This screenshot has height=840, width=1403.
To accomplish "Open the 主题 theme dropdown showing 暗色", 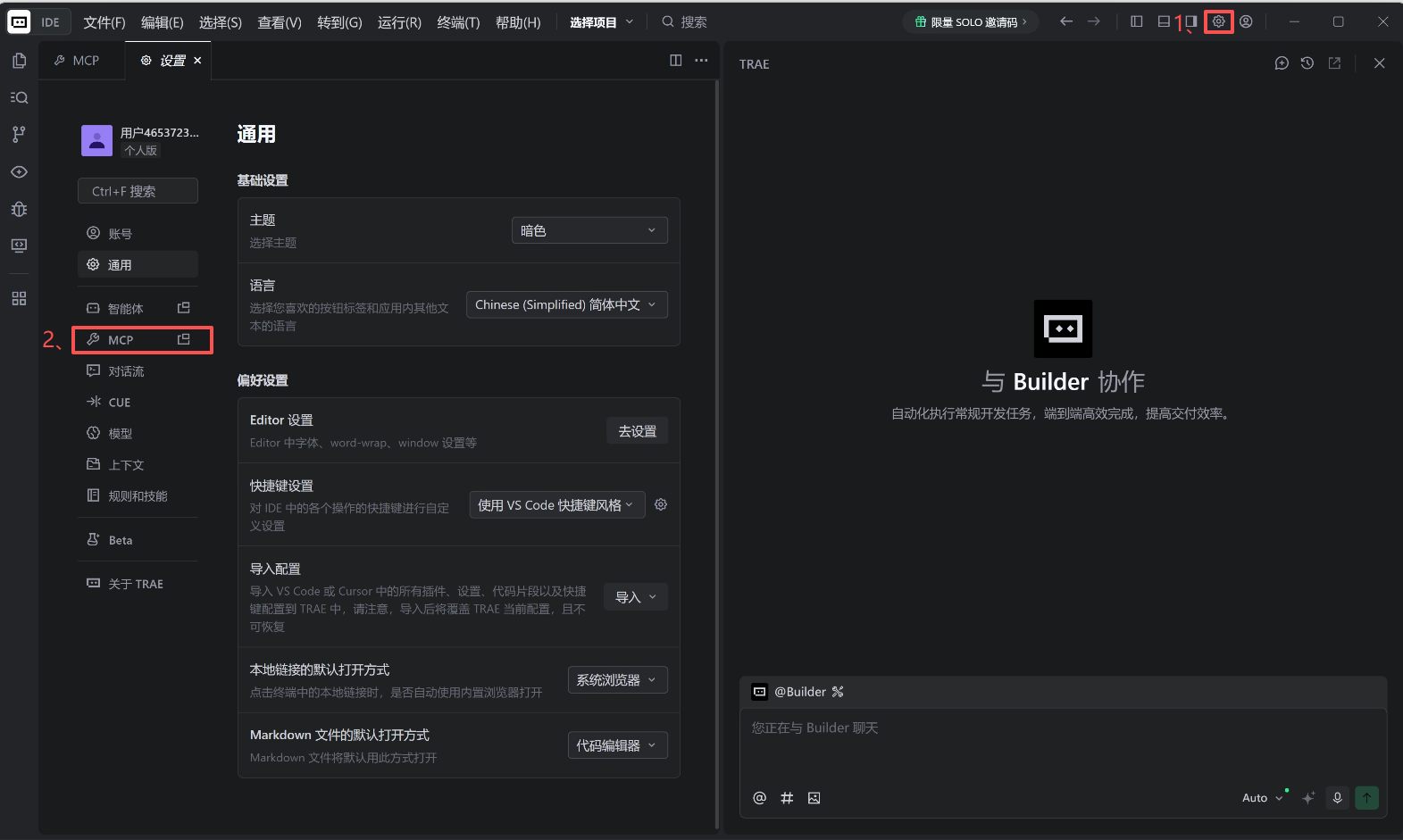I will click(x=589, y=230).
